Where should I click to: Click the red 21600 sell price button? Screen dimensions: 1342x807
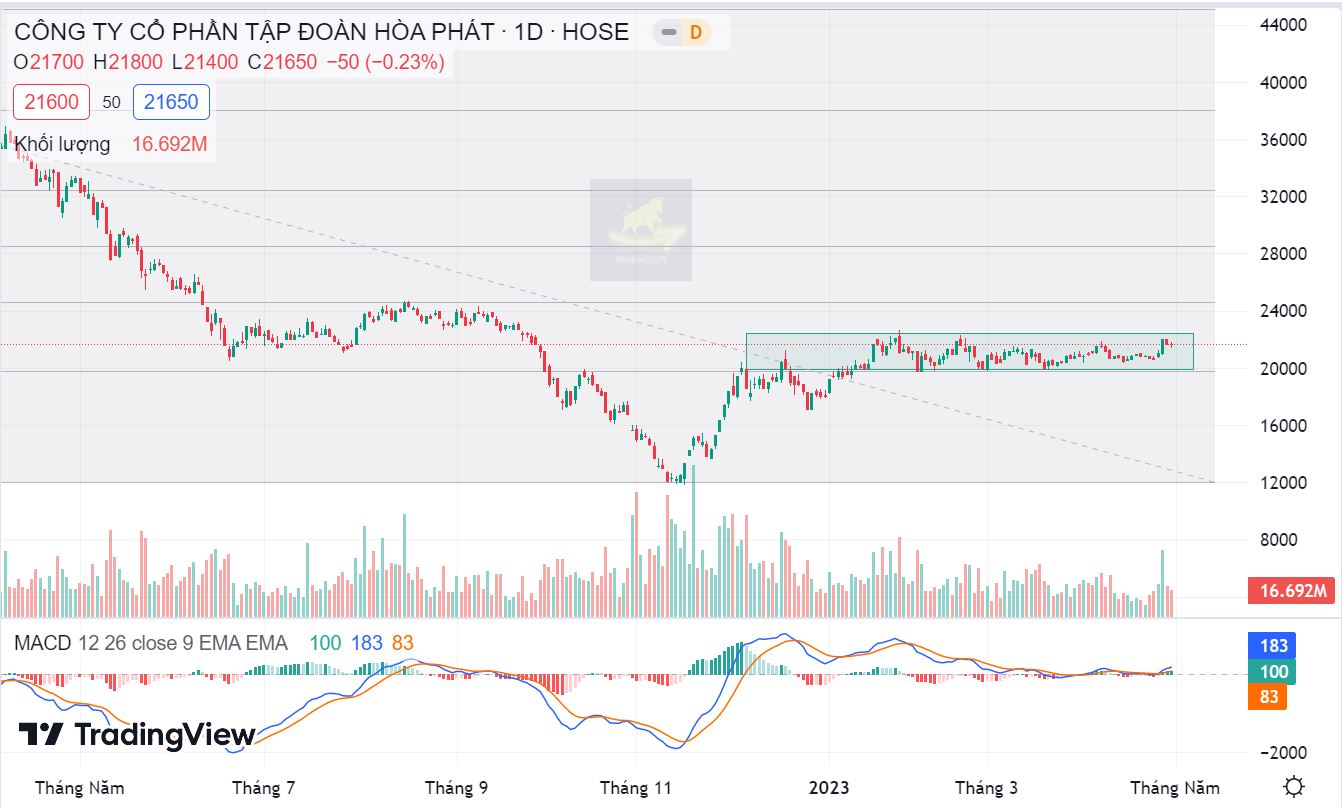pyautogui.click(x=51, y=102)
